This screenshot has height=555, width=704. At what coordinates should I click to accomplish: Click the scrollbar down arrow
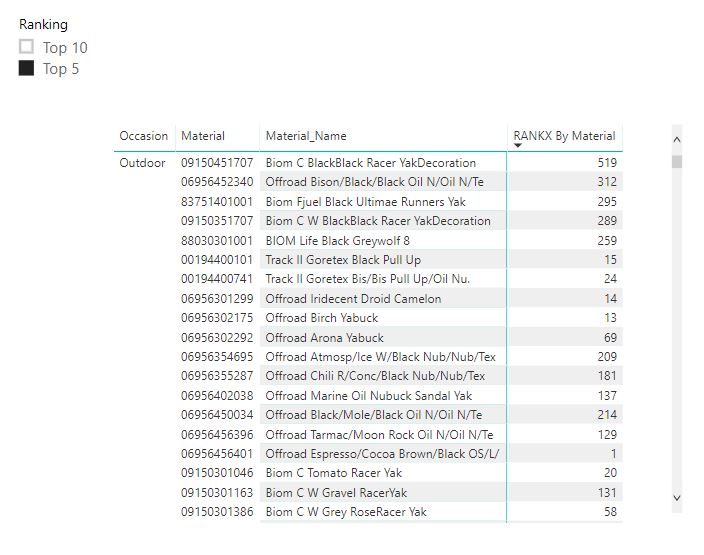pos(677,498)
